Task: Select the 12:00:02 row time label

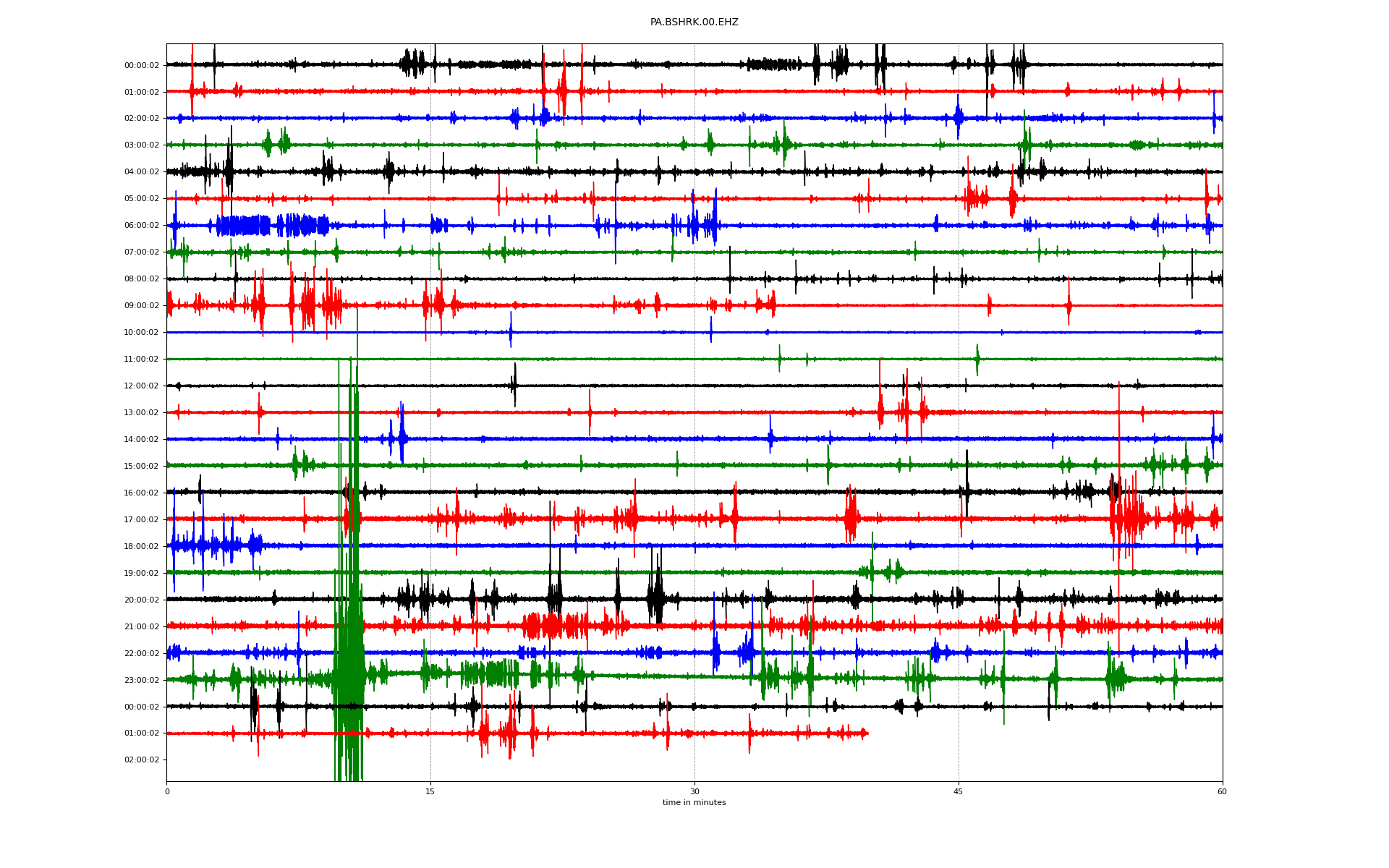Action: pyautogui.click(x=142, y=386)
